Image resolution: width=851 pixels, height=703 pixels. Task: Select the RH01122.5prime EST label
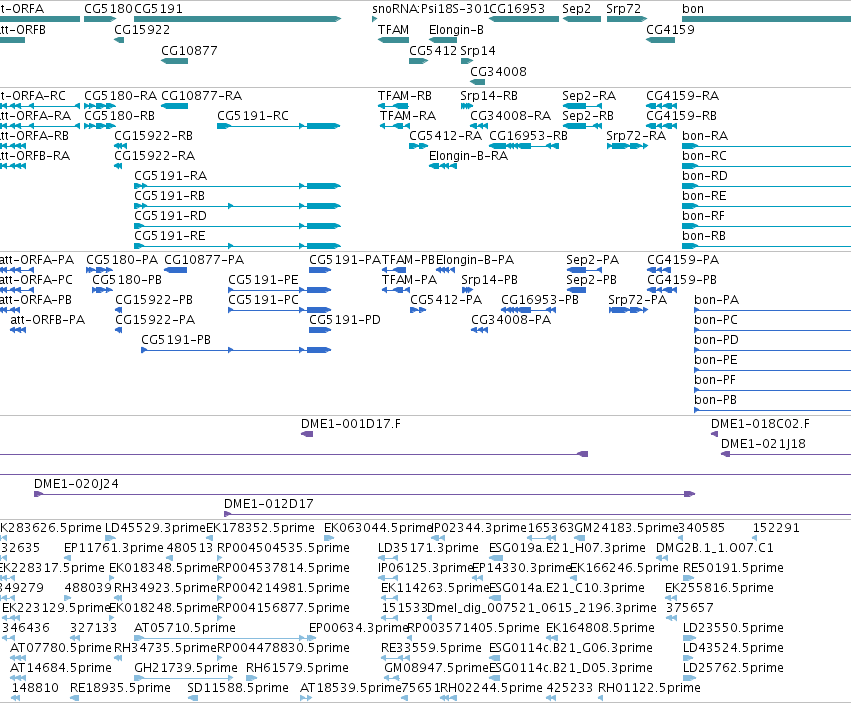(649, 688)
